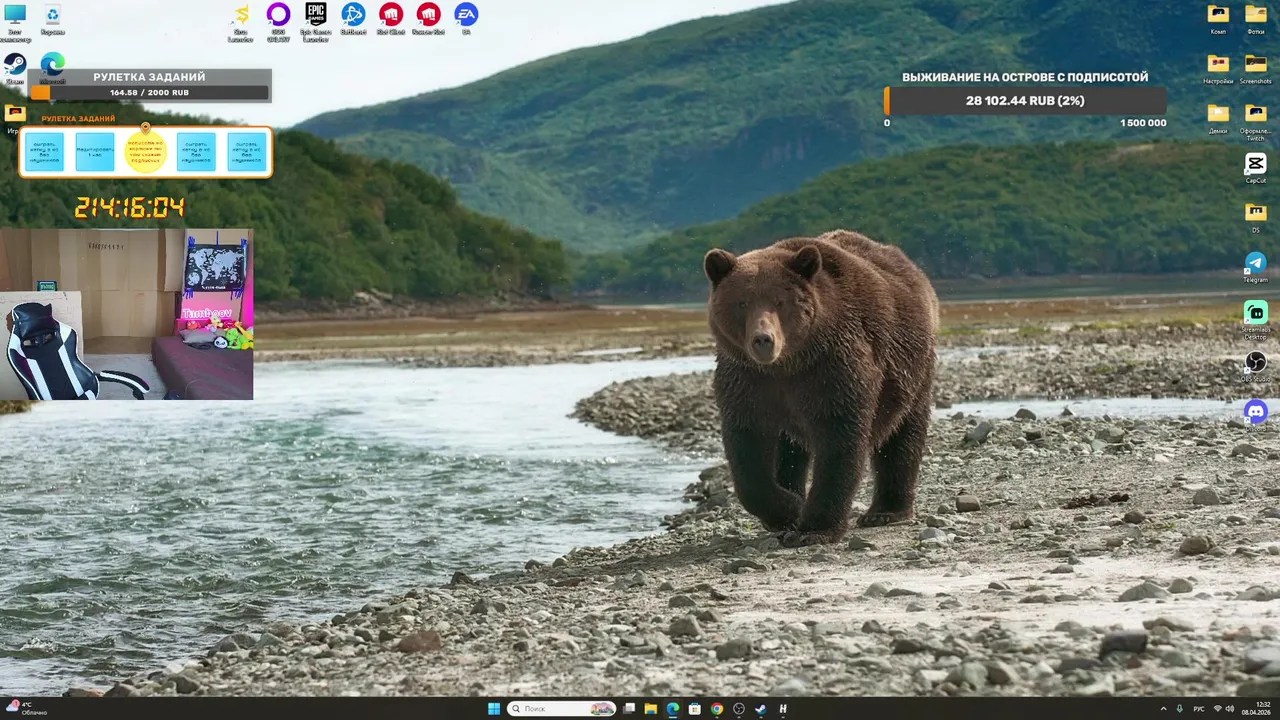Open the Демки folder on desktop
Image resolution: width=1280 pixels, height=720 pixels.
point(1218,118)
